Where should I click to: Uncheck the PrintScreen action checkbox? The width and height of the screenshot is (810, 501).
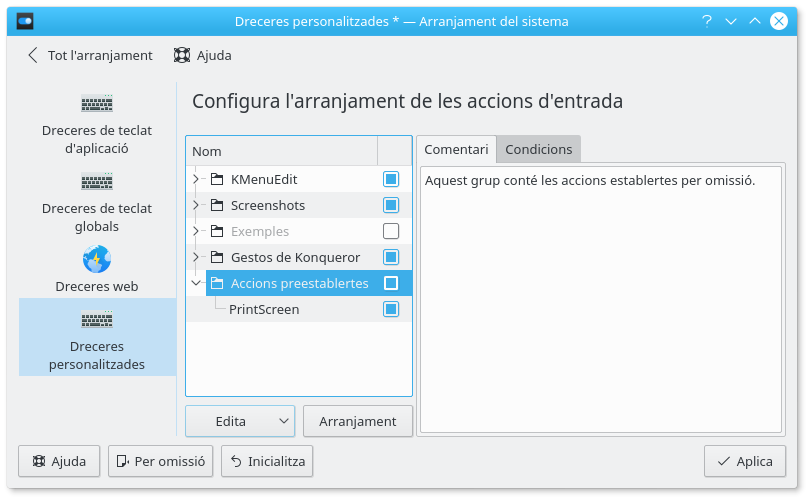click(x=391, y=310)
